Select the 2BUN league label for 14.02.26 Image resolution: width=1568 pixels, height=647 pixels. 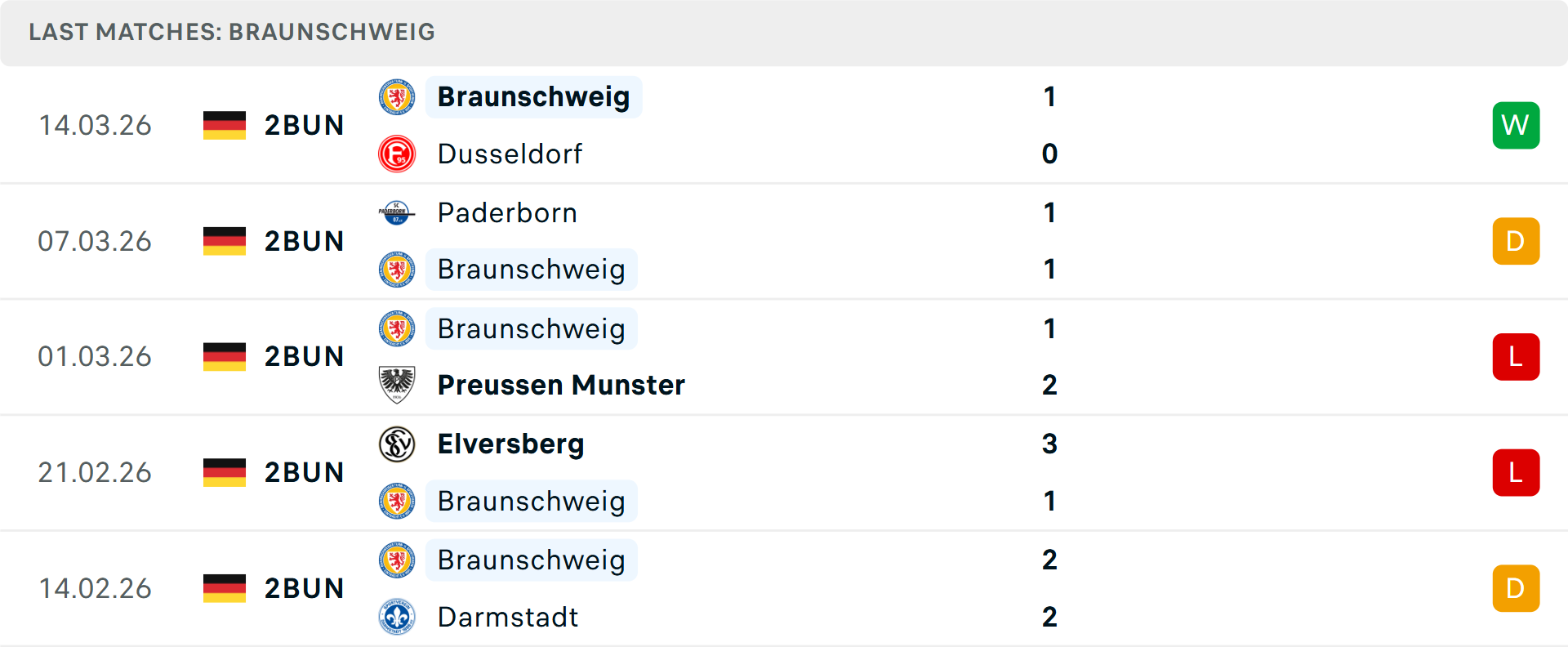(304, 588)
